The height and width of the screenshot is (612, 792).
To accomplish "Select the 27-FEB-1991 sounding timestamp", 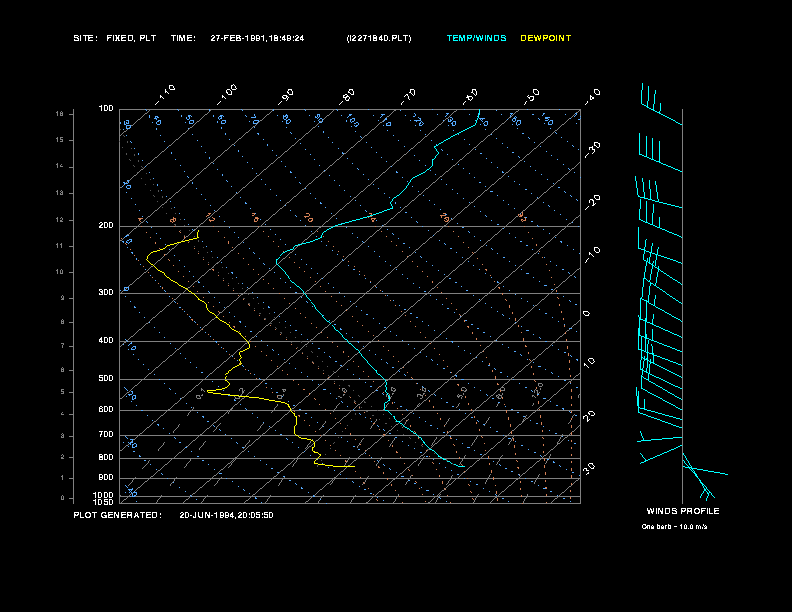I will click(x=257, y=38).
